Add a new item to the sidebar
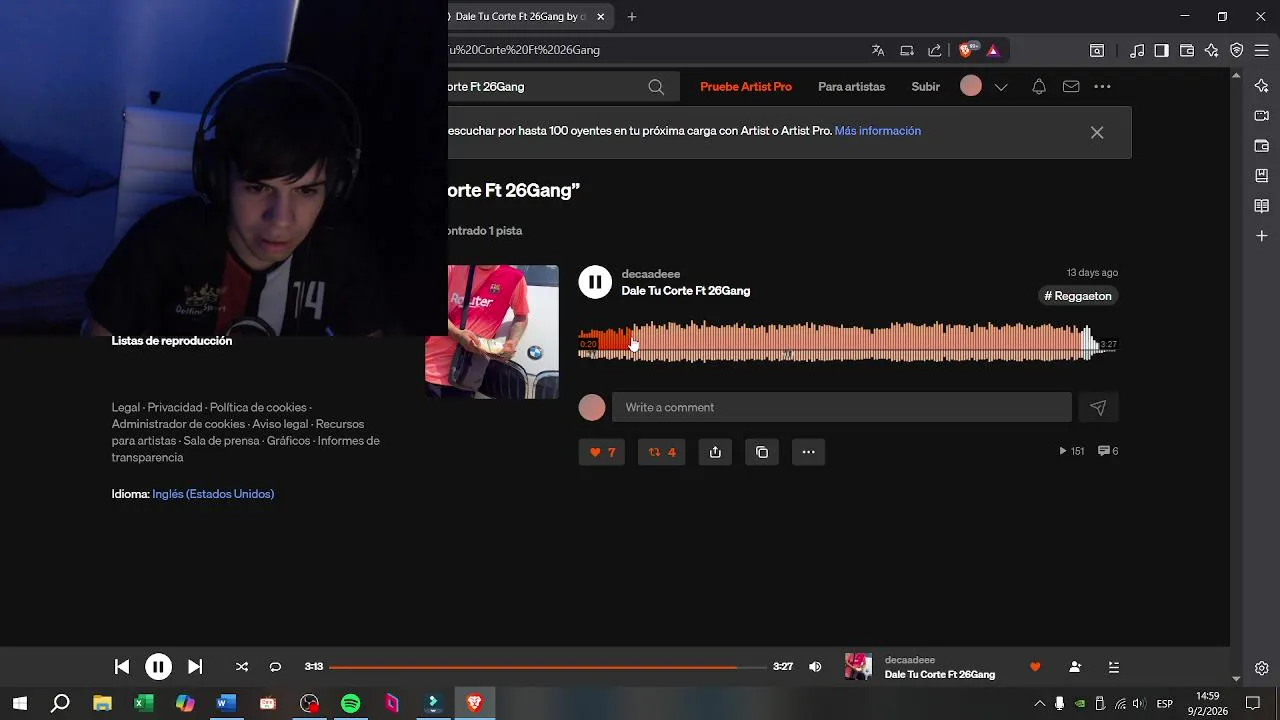The height and width of the screenshot is (720, 1280). pos(1262,236)
